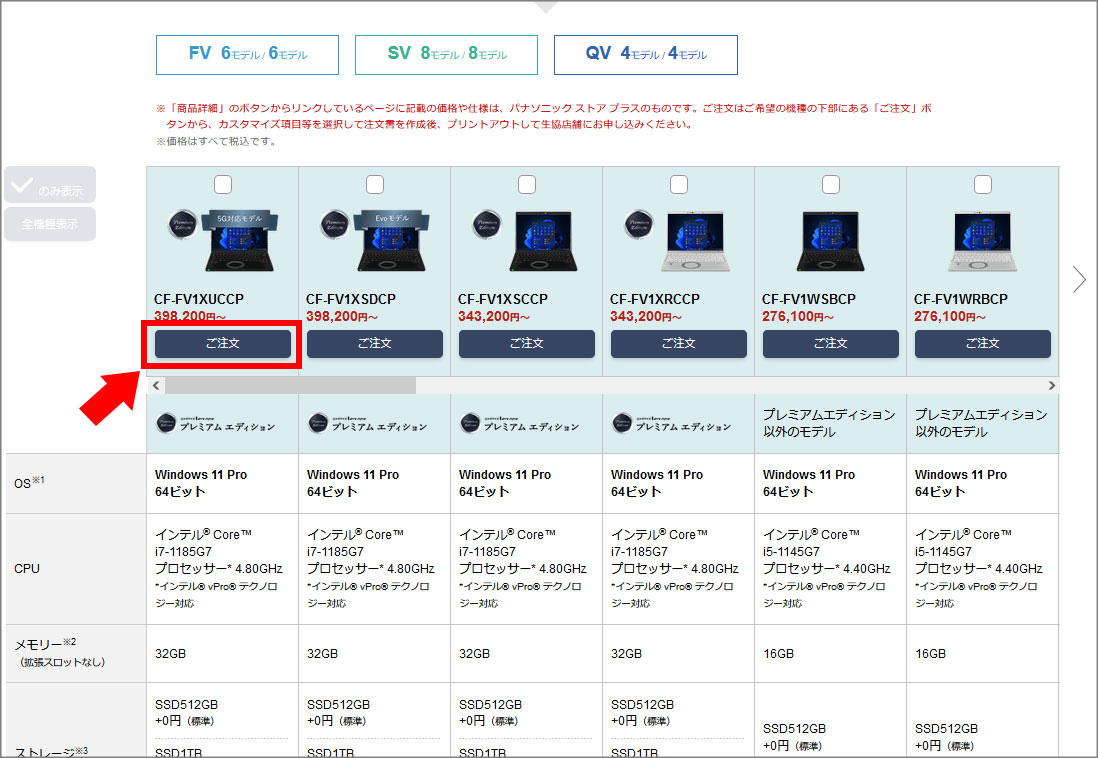The width and height of the screenshot is (1098, 758).
Task: Click the ご注文 button for CF-FV1XRCCP
Action: tap(679, 344)
